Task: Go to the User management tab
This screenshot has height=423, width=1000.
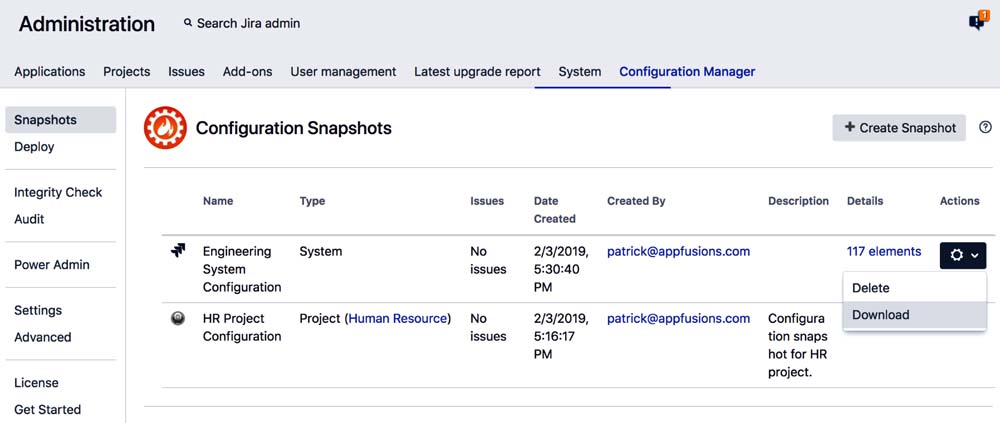Action: click(x=343, y=72)
